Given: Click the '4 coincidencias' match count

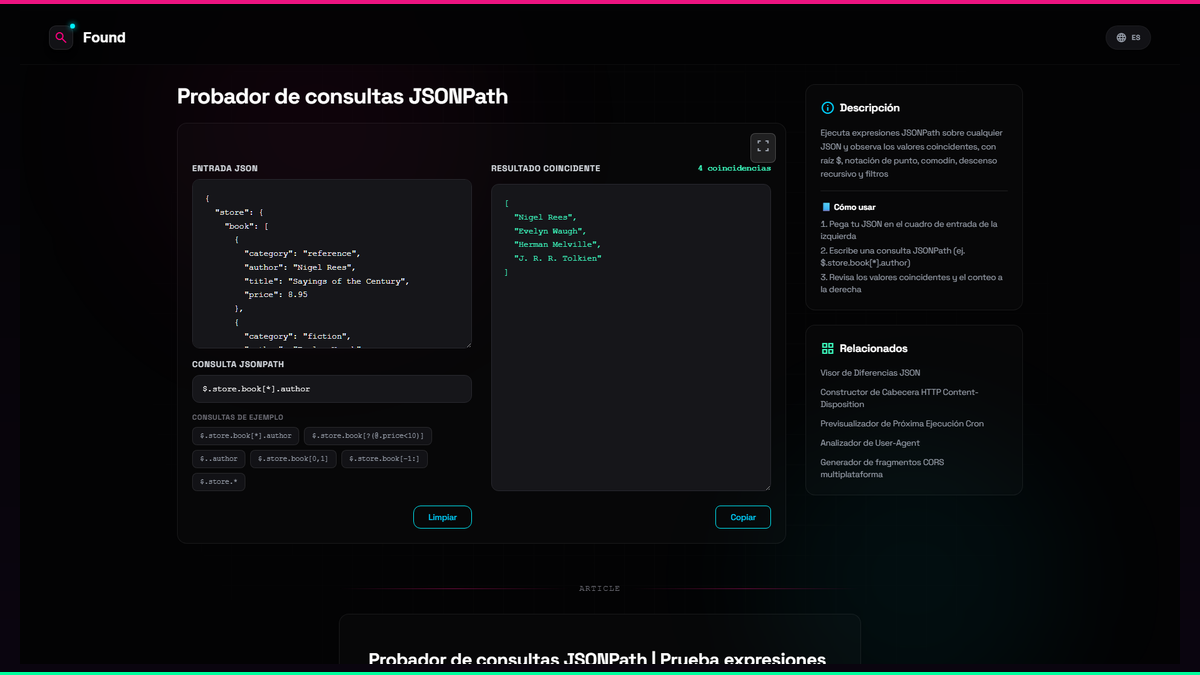Looking at the screenshot, I should [734, 168].
